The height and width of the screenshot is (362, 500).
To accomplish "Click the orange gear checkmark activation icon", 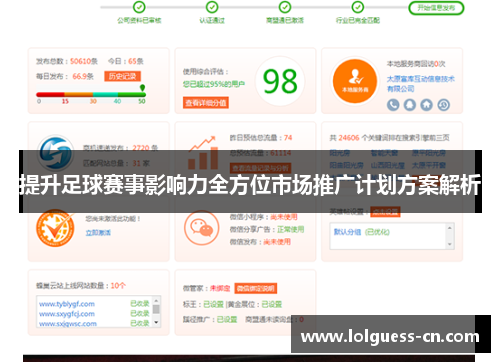I will (55, 228).
